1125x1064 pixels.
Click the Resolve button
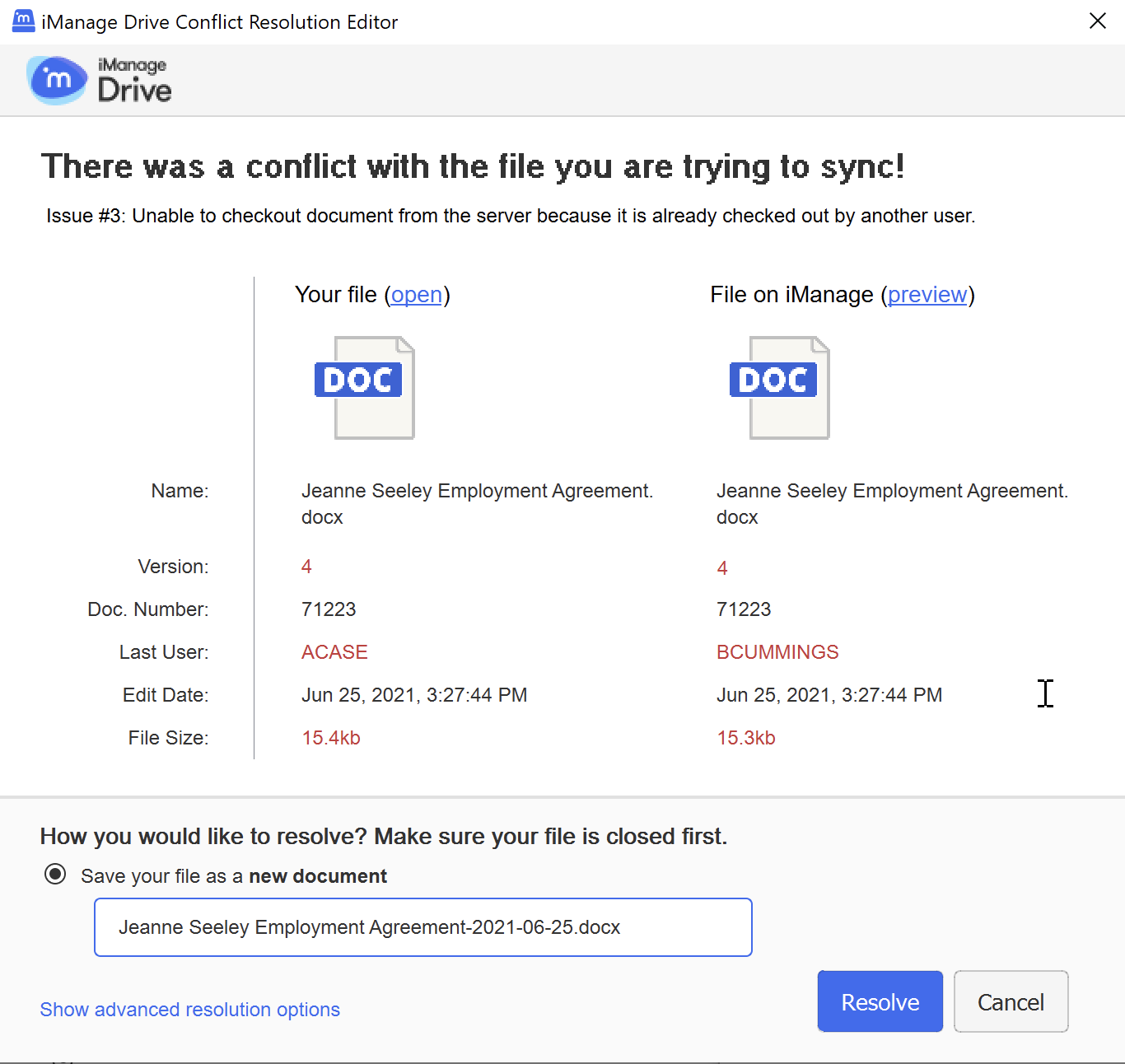tap(880, 1001)
